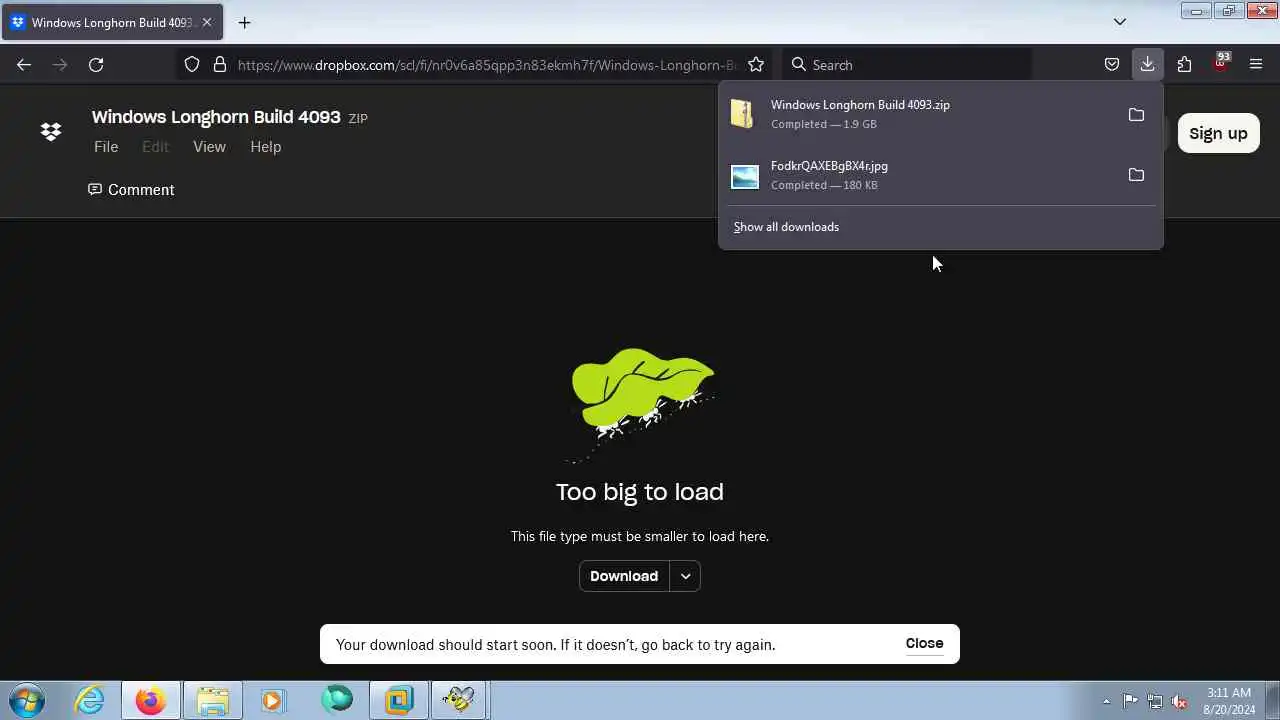Click Show all downloads
Viewport: 1280px width, 720px height.
(x=786, y=227)
